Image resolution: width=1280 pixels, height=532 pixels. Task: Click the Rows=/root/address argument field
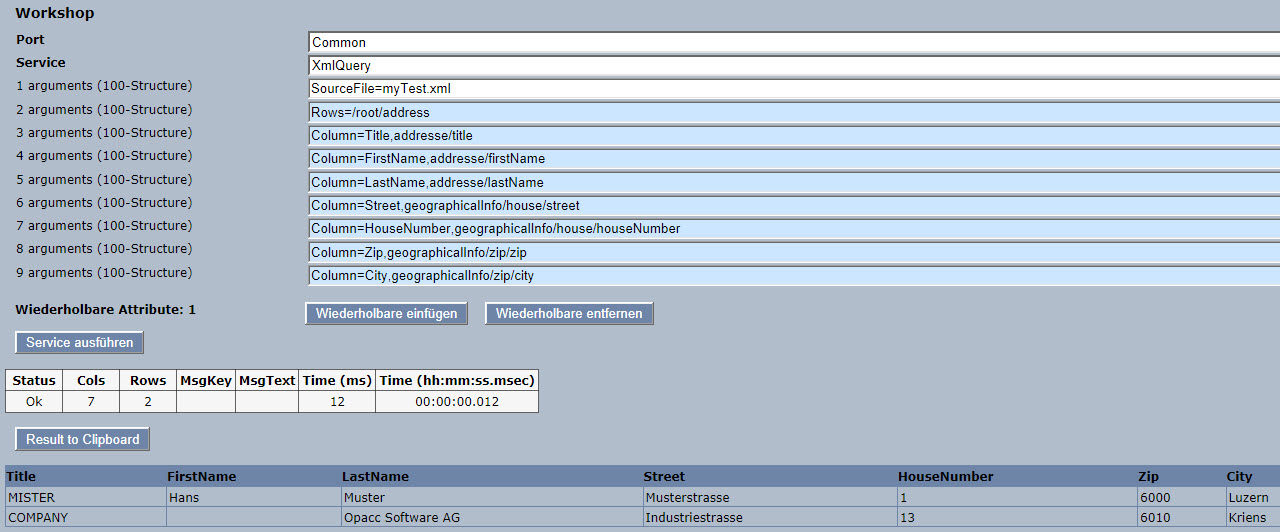pyautogui.click(x=794, y=113)
